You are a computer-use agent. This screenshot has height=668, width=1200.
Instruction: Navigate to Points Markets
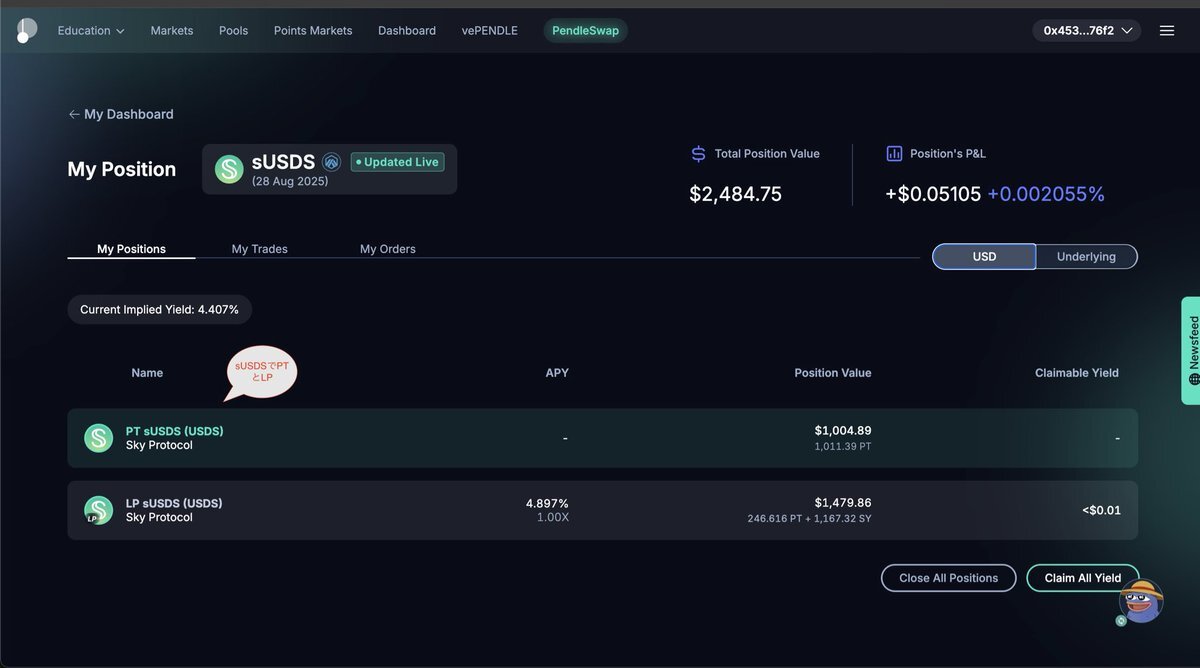tap(313, 31)
